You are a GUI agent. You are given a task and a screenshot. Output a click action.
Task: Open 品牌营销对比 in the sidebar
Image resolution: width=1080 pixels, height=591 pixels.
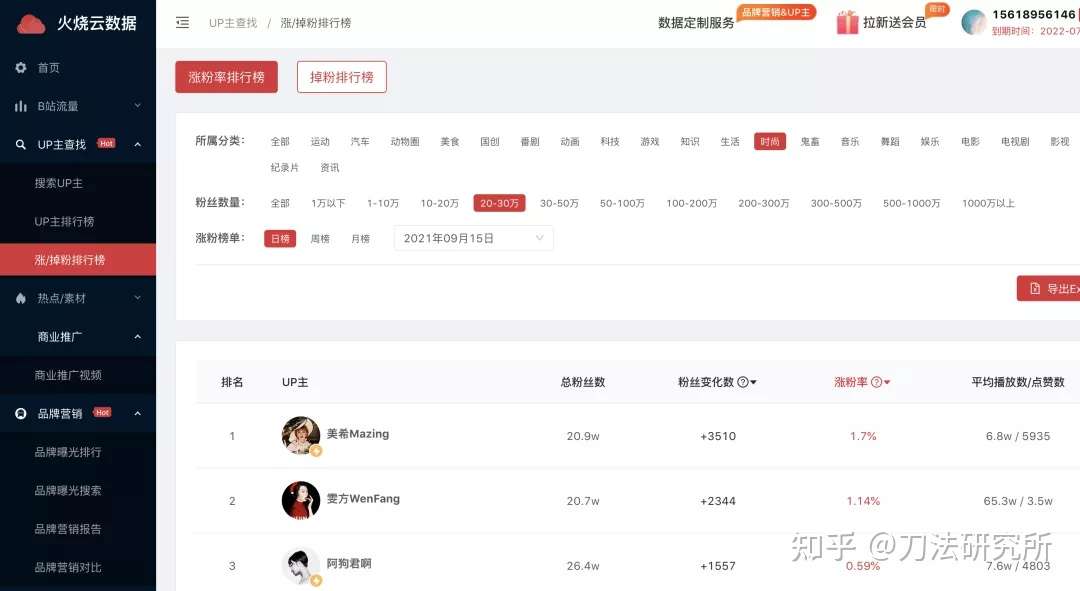point(68,568)
